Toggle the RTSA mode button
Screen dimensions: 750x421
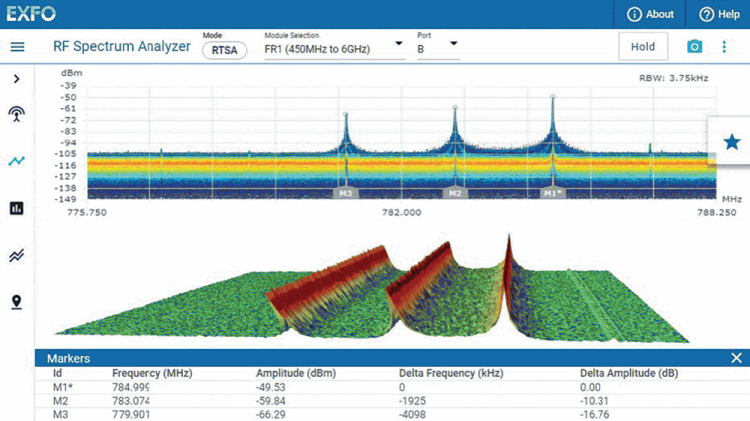click(x=224, y=51)
